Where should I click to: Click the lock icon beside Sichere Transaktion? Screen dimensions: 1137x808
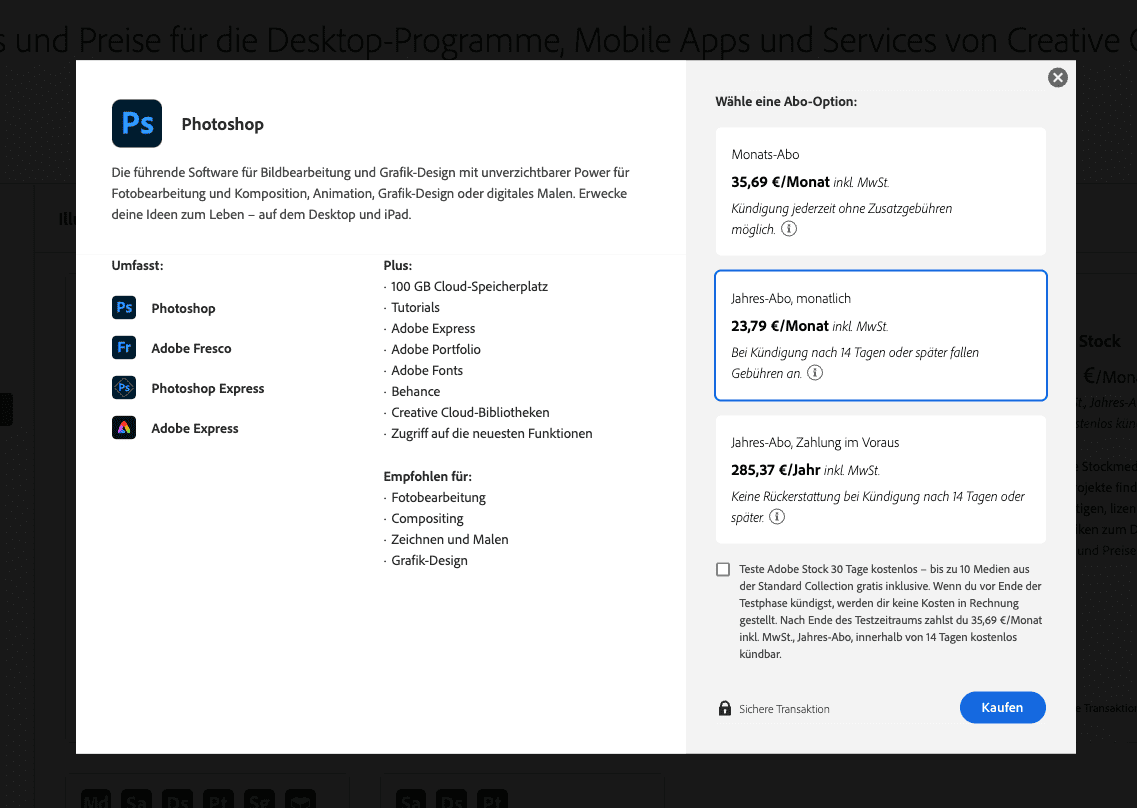pyautogui.click(x=724, y=708)
